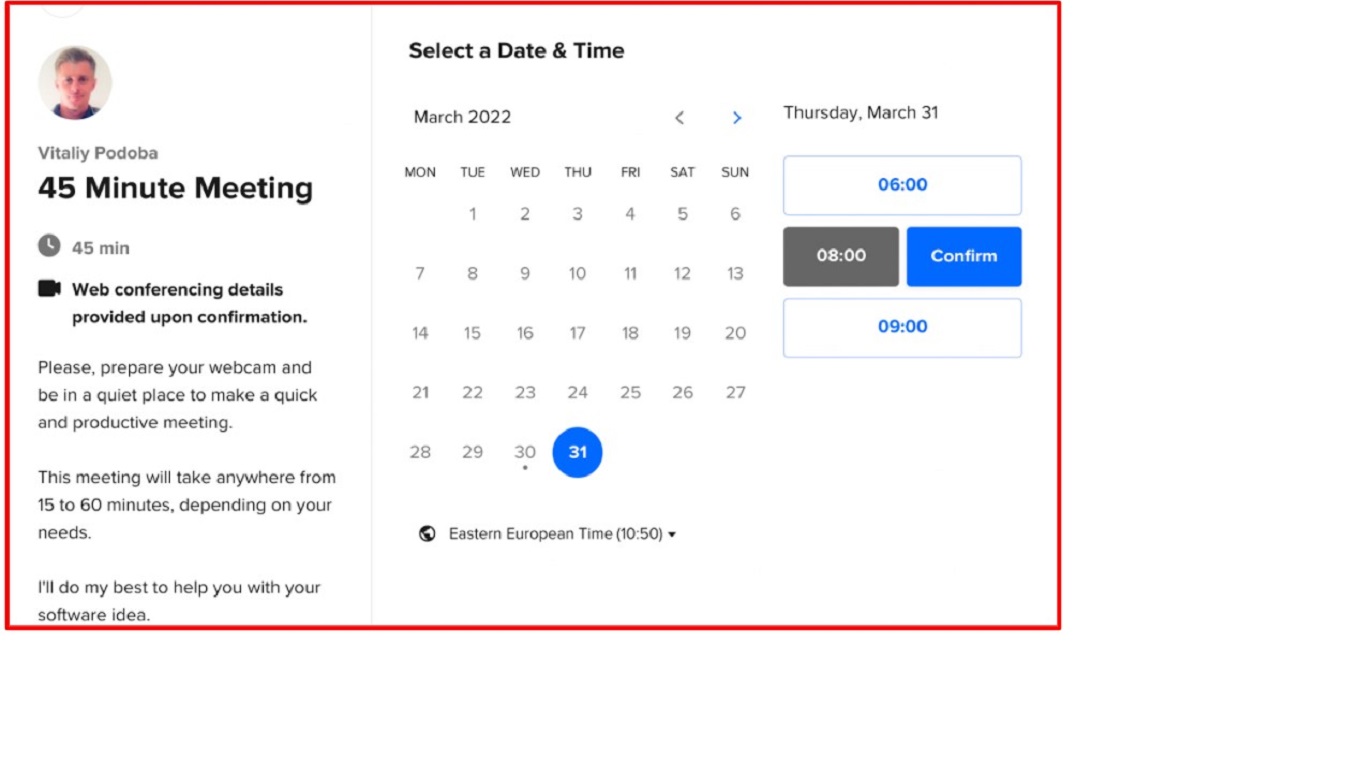Click the March 2022 month label
This screenshot has width=1360, height=769.
(x=462, y=117)
